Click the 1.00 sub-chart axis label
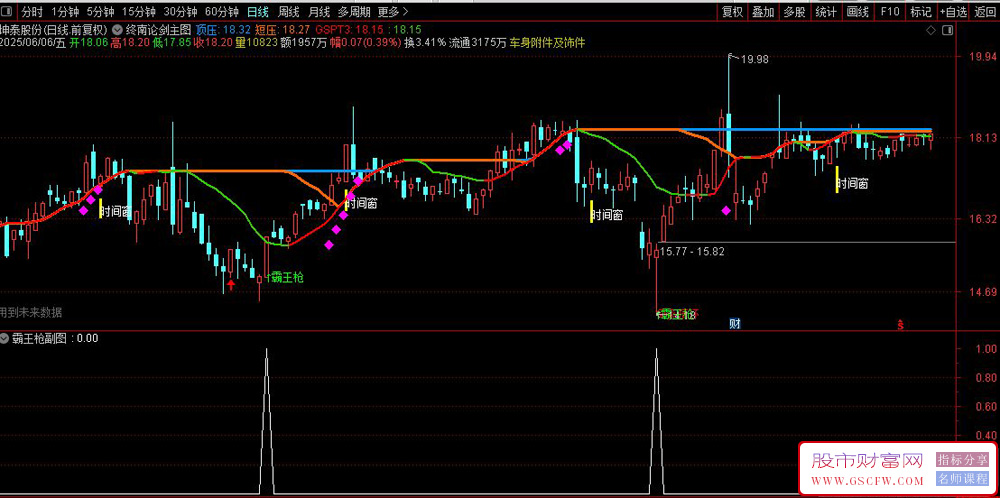Image resolution: width=1000 pixels, height=498 pixels. pyautogui.click(x=986, y=349)
